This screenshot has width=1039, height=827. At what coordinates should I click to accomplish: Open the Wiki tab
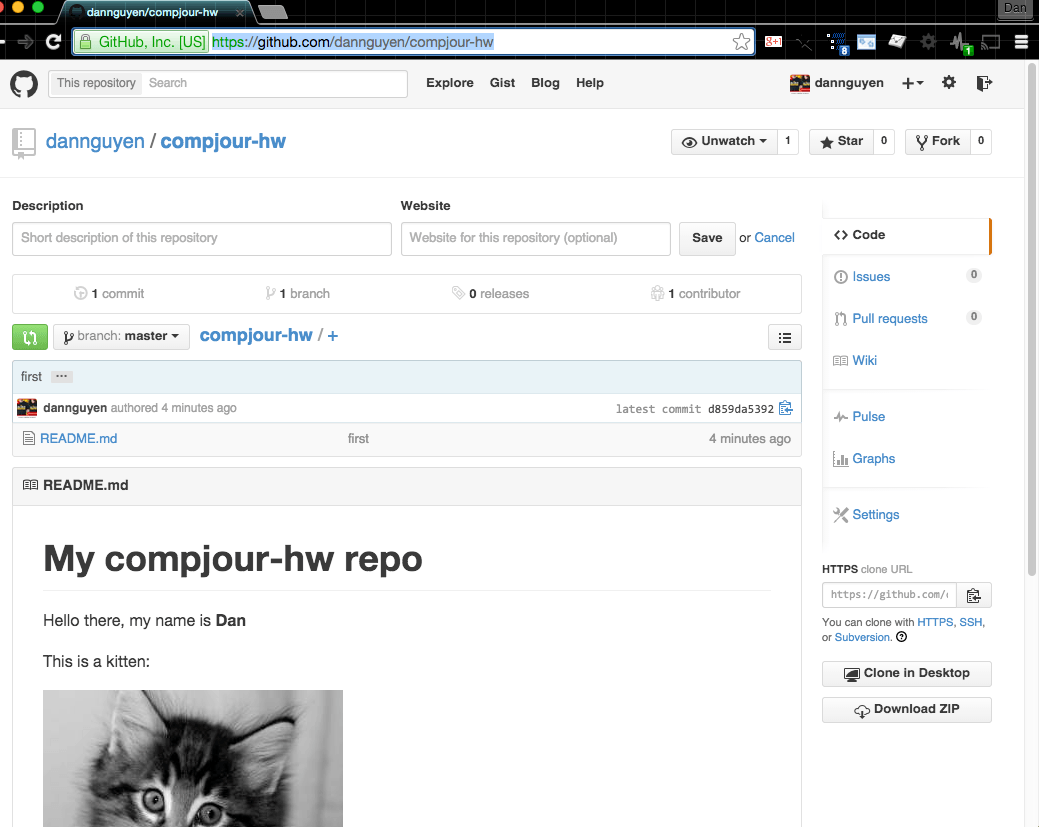(x=864, y=360)
